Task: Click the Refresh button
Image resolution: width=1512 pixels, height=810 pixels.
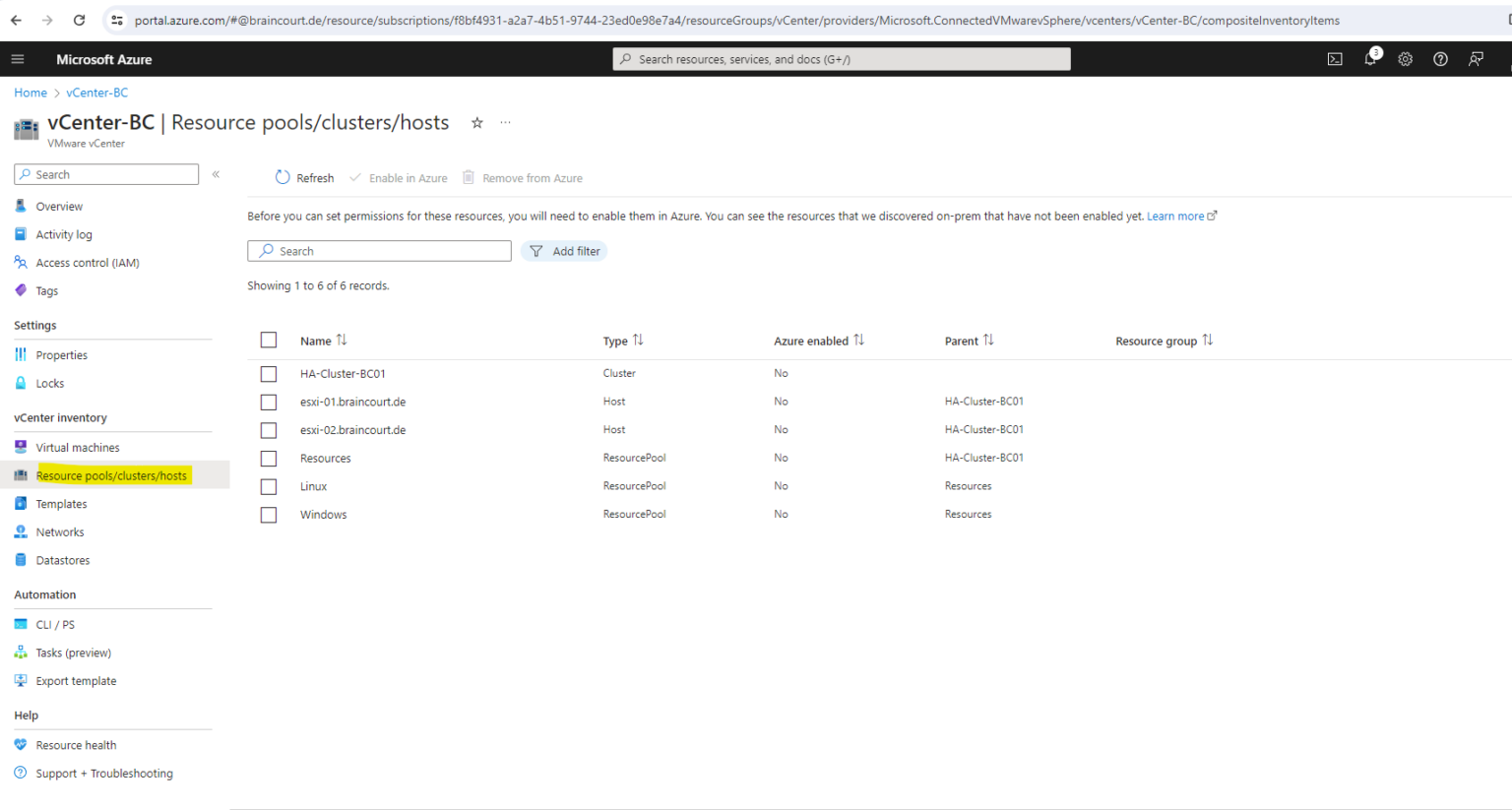Action: pos(304,177)
